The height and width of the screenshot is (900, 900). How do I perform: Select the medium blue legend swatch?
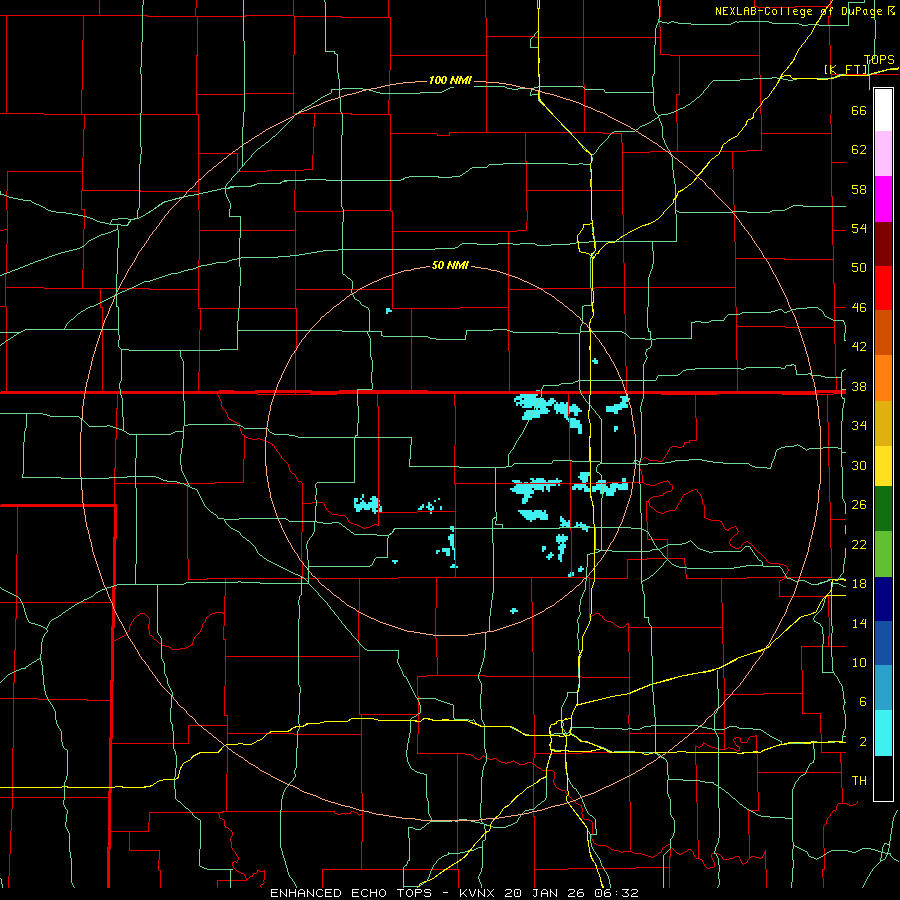coord(883,643)
